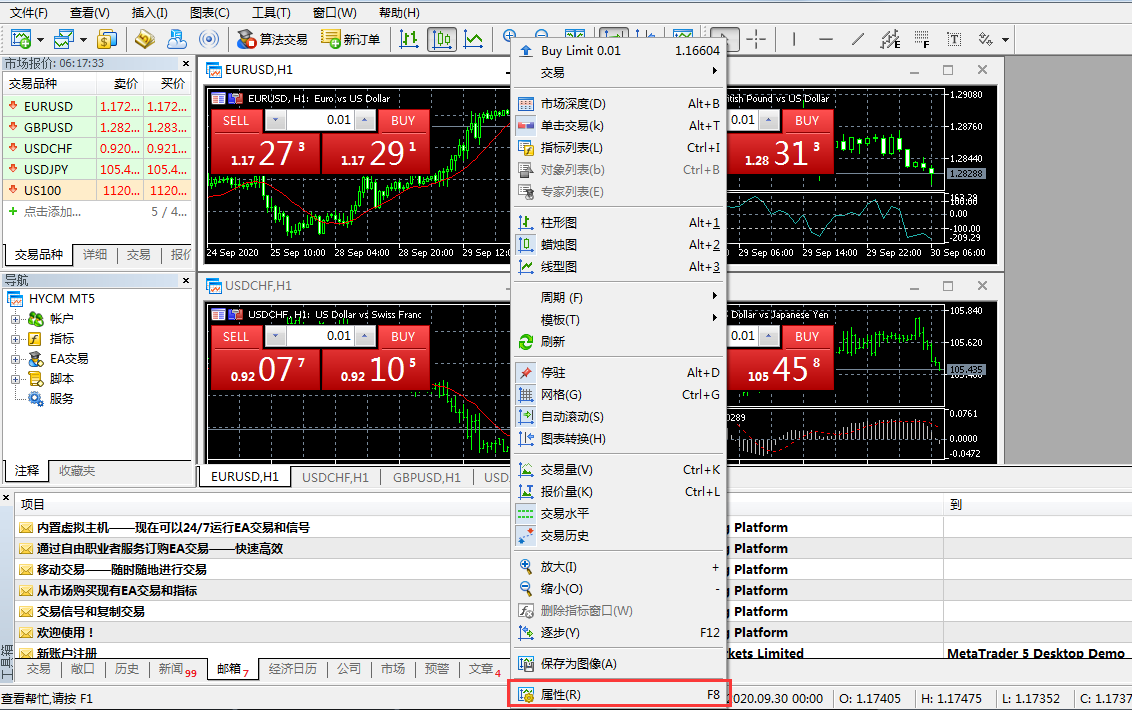
Task: Expand the EA交易 tree node
Action: (x=16, y=359)
